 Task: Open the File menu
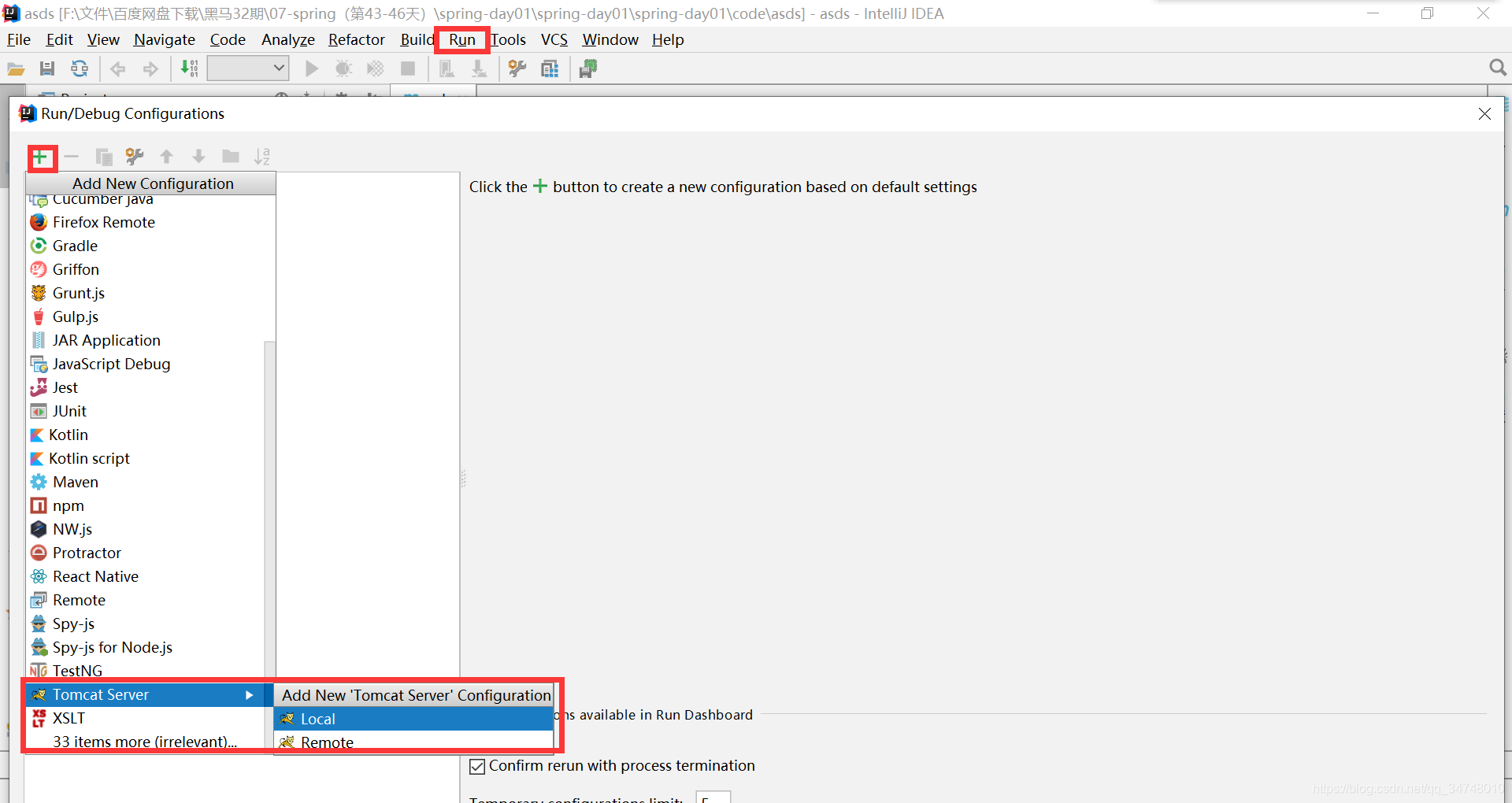tap(18, 39)
